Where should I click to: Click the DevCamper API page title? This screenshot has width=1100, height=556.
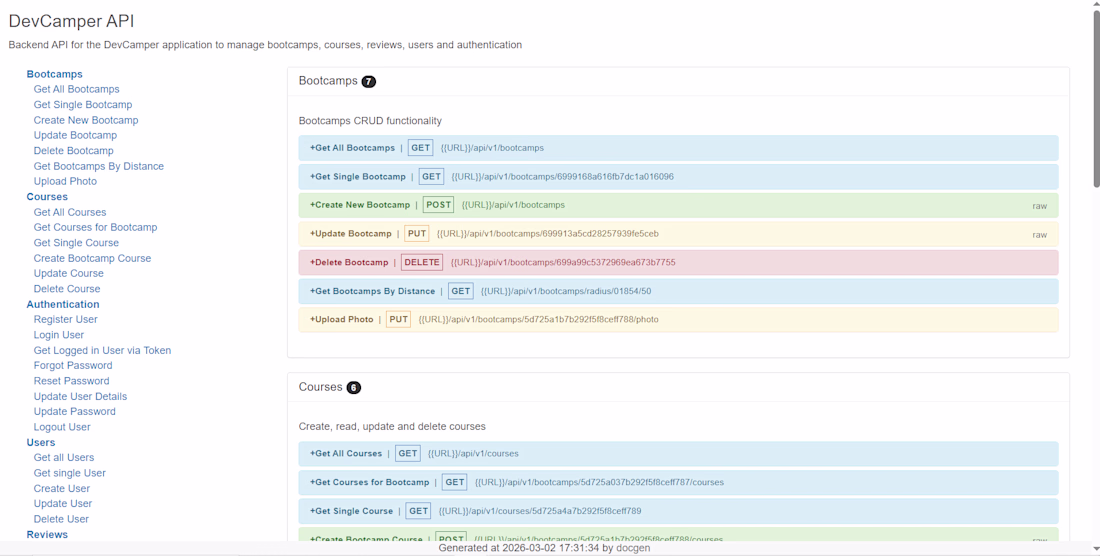click(x=71, y=21)
